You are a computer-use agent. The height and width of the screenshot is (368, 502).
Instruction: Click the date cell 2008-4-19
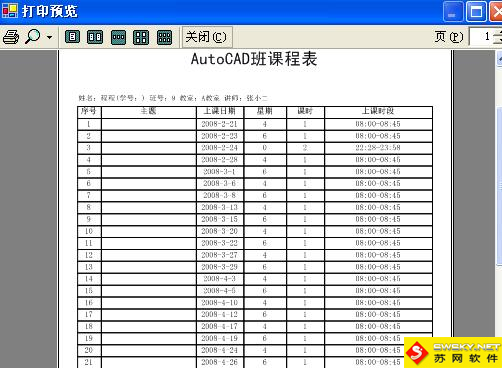220,338
